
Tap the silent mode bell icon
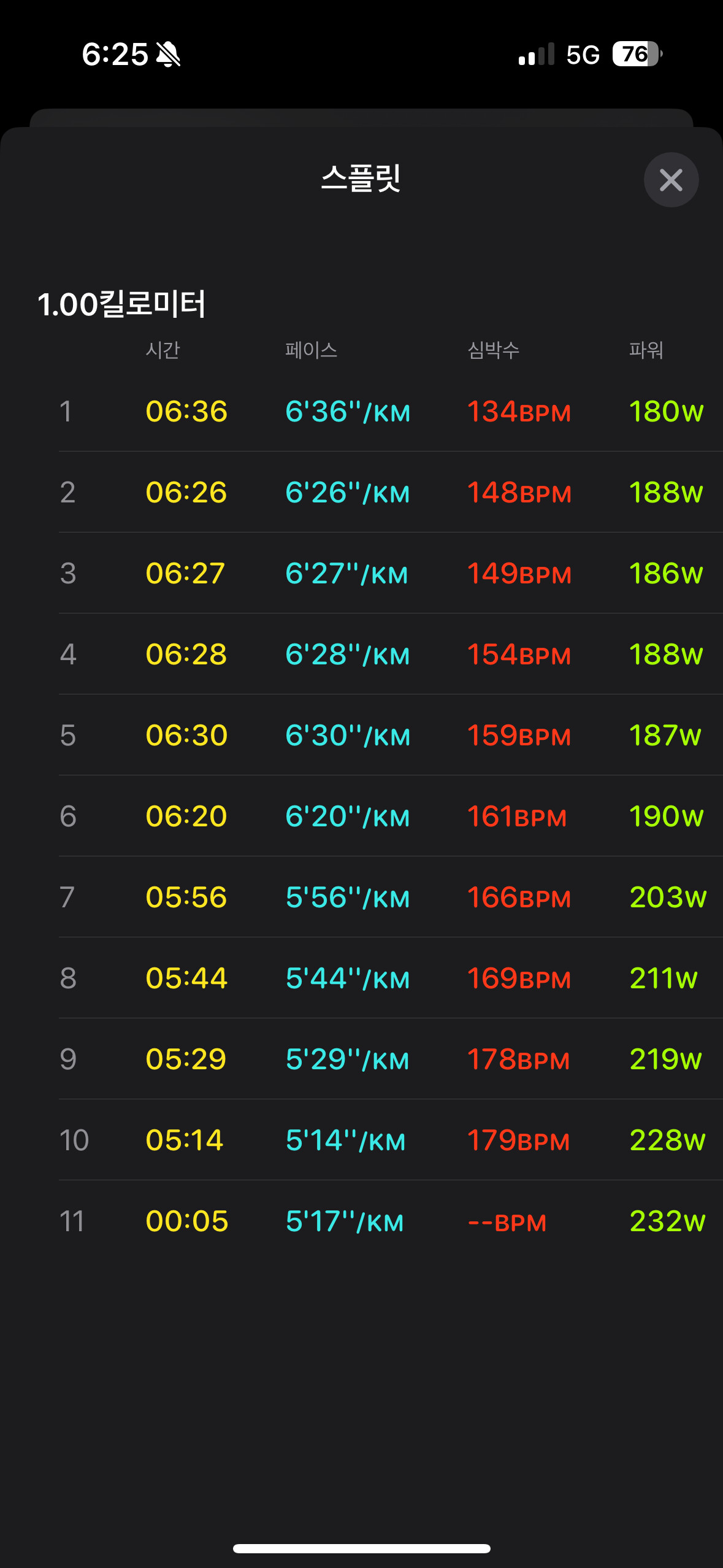(x=168, y=54)
